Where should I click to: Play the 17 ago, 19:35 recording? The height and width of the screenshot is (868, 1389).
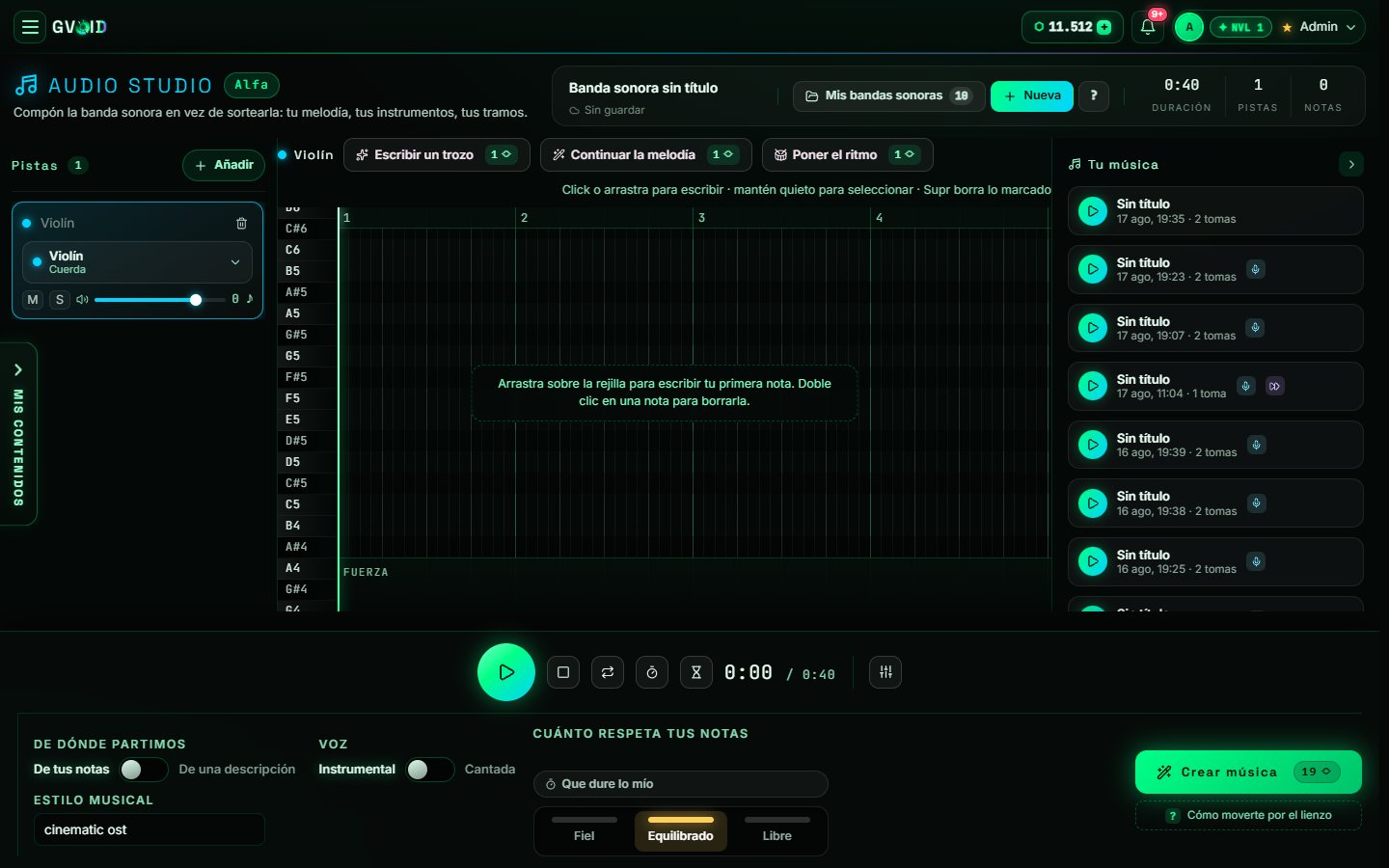pyautogui.click(x=1092, y=211)
